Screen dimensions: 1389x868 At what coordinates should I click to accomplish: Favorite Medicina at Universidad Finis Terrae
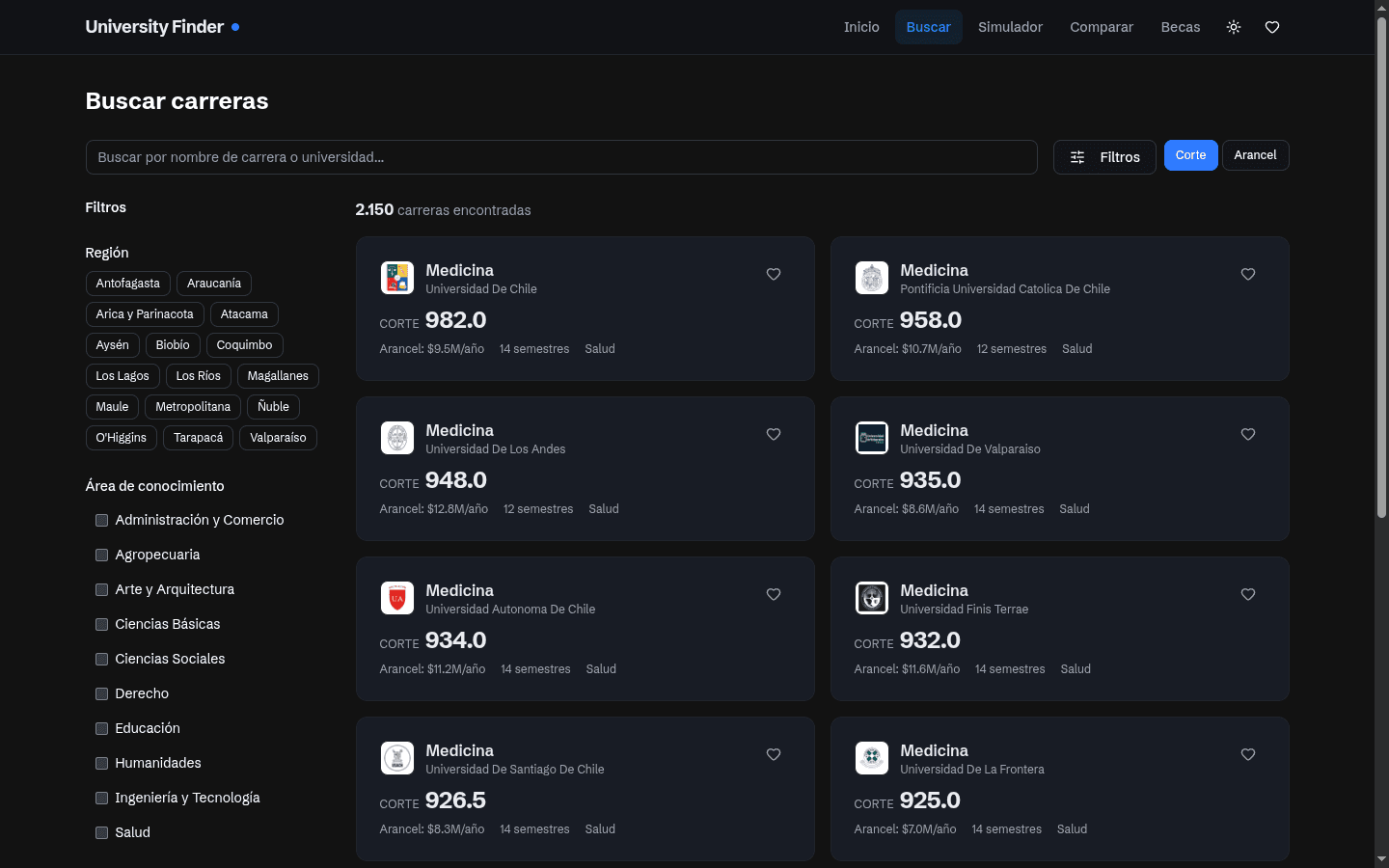pos(1248,594)
